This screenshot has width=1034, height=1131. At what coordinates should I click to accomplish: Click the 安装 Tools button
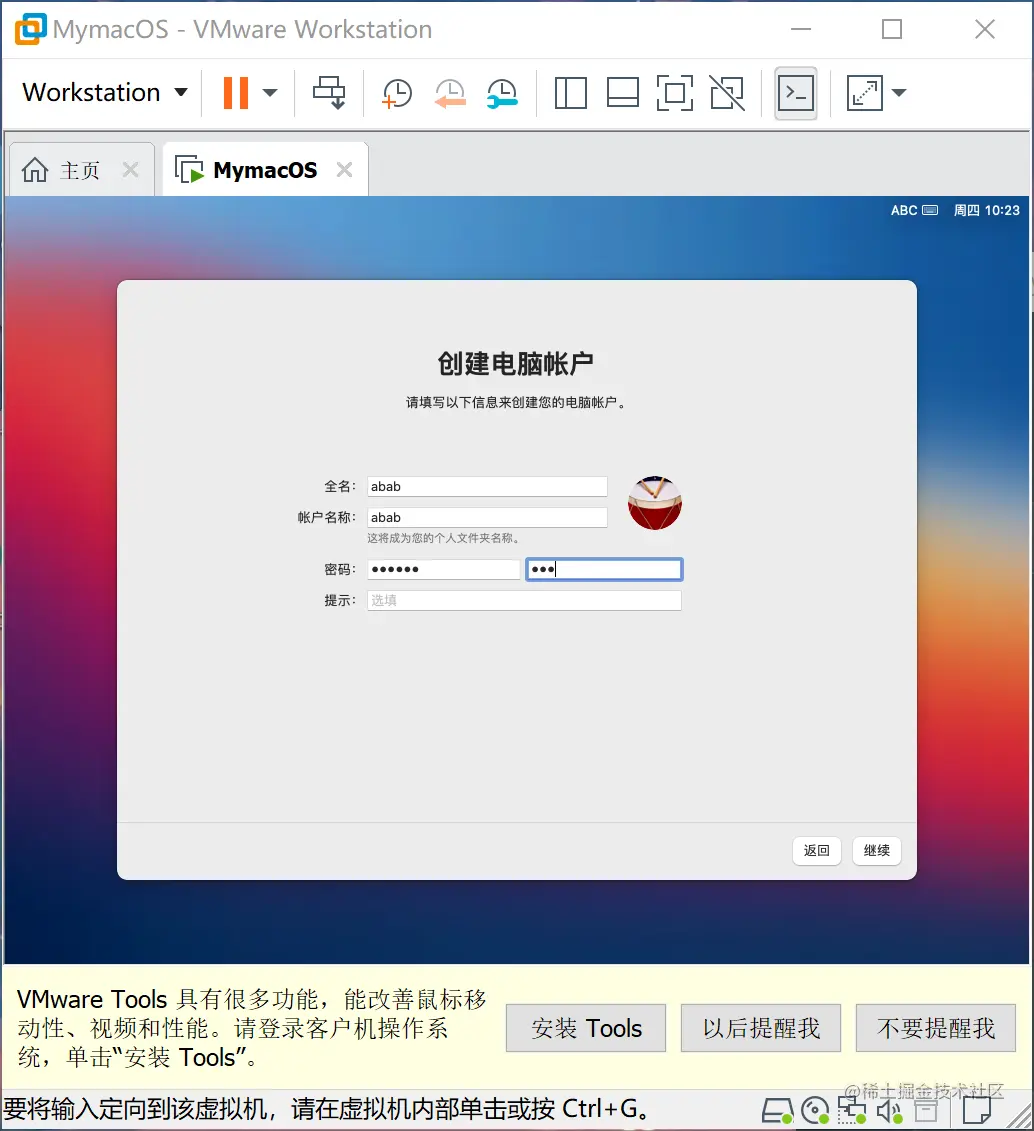click(x=586, y=1028)
